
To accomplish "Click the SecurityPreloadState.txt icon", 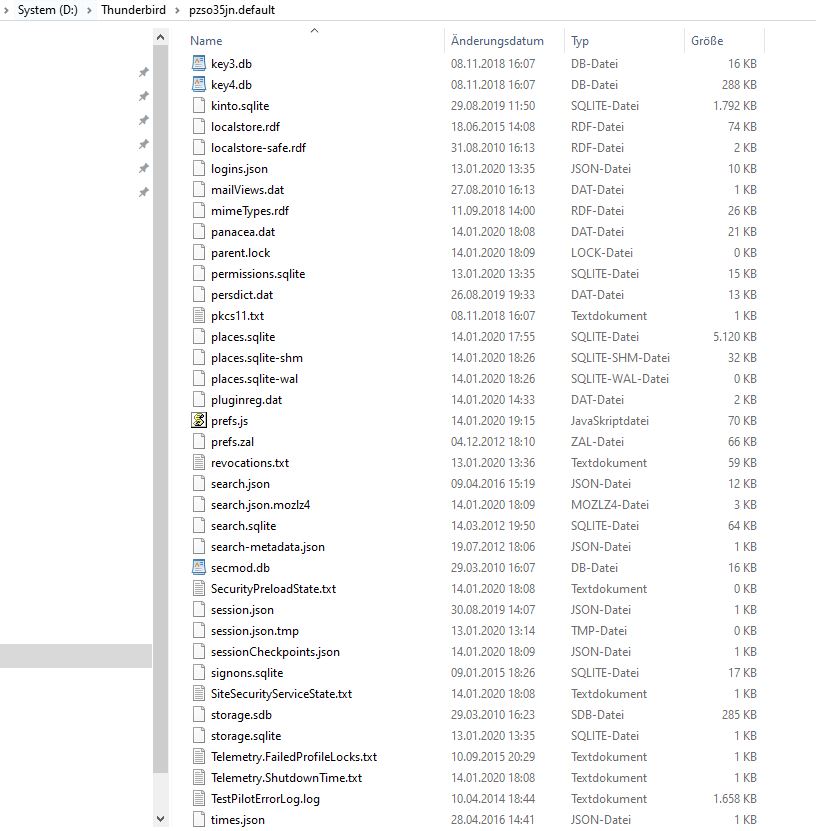I will [x=199, y=589].
